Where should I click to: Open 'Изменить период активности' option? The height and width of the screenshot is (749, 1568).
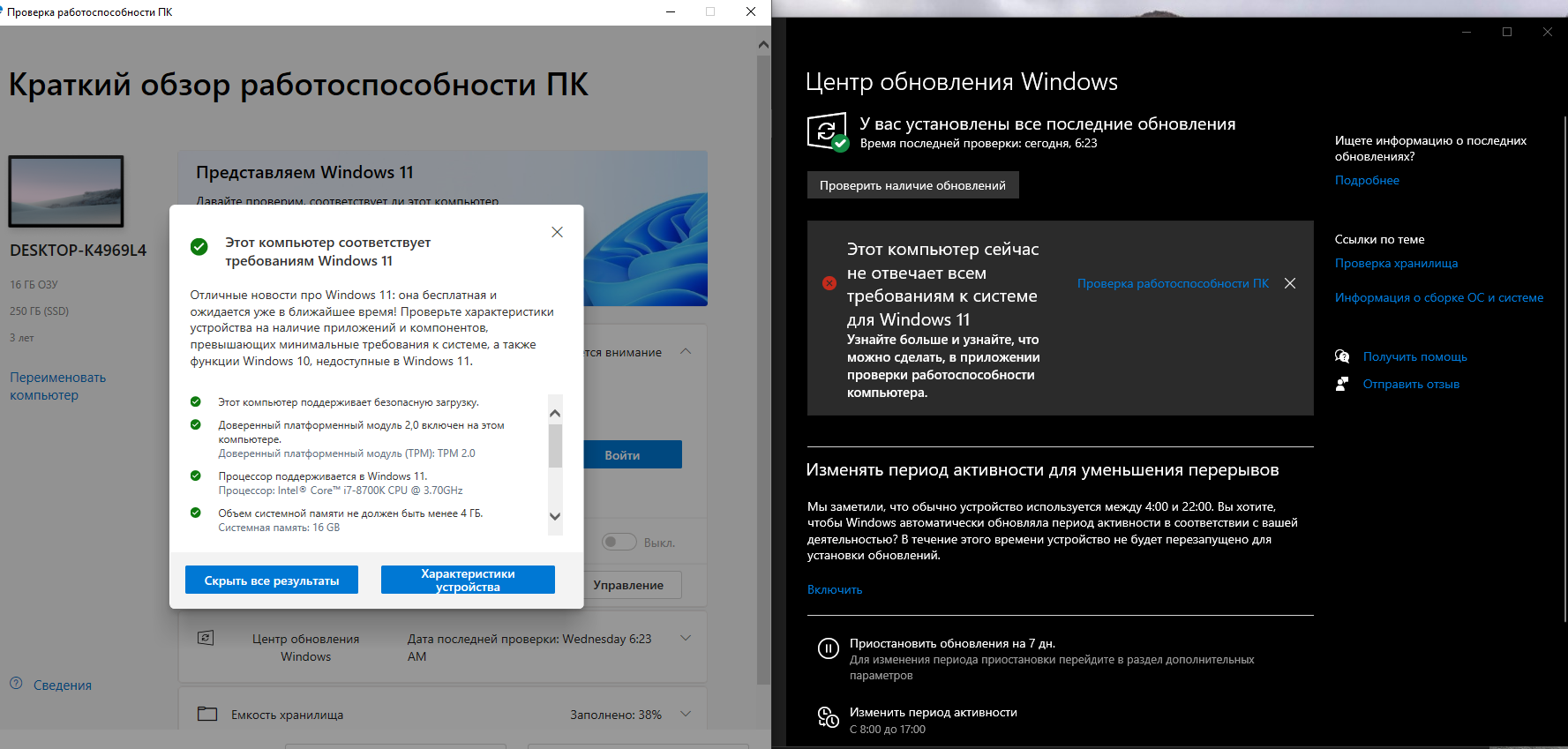tap(934, 712)
